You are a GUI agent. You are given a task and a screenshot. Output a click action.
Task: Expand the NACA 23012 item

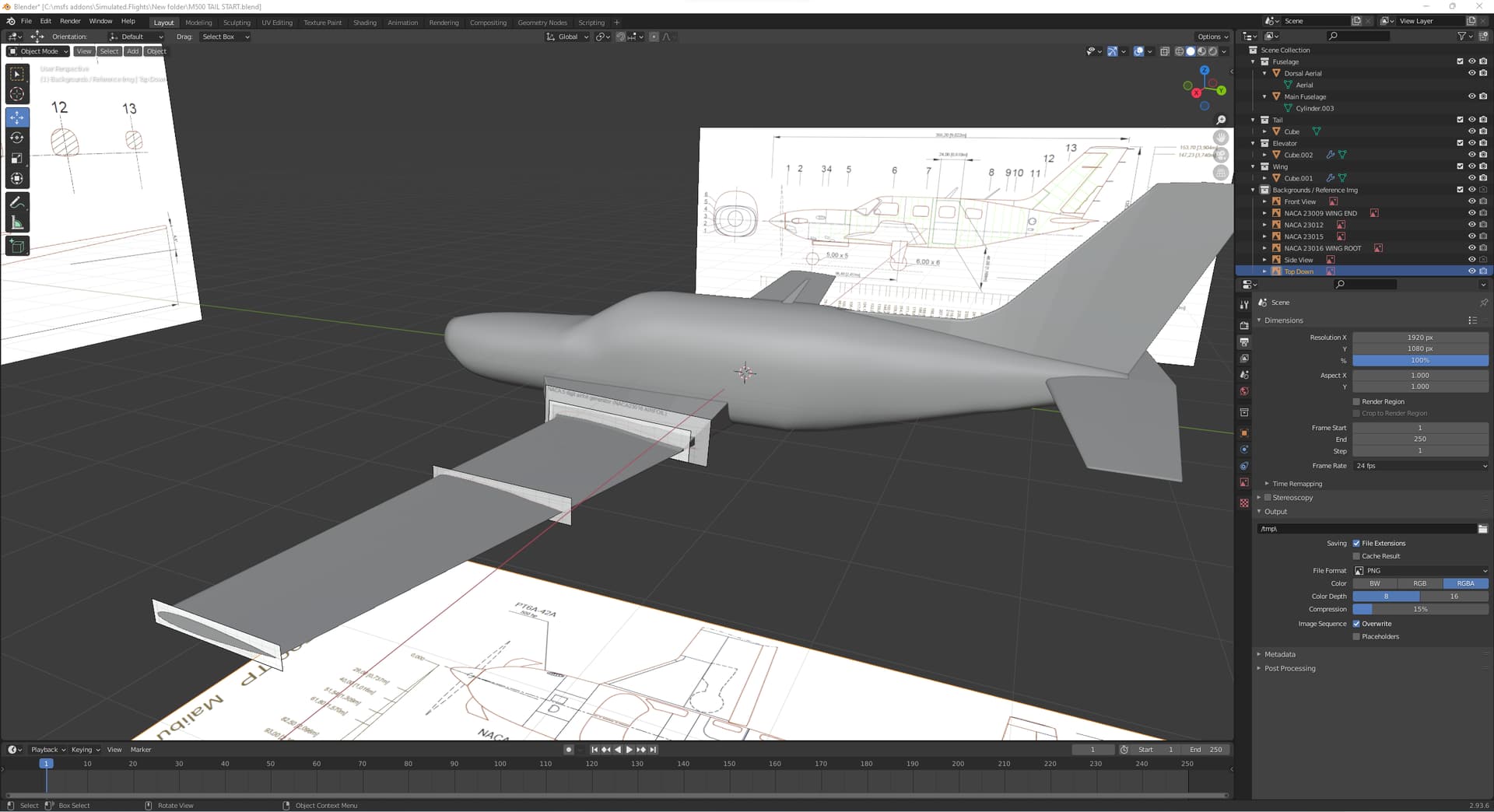pyautogui.click(x=1264, y=225)
